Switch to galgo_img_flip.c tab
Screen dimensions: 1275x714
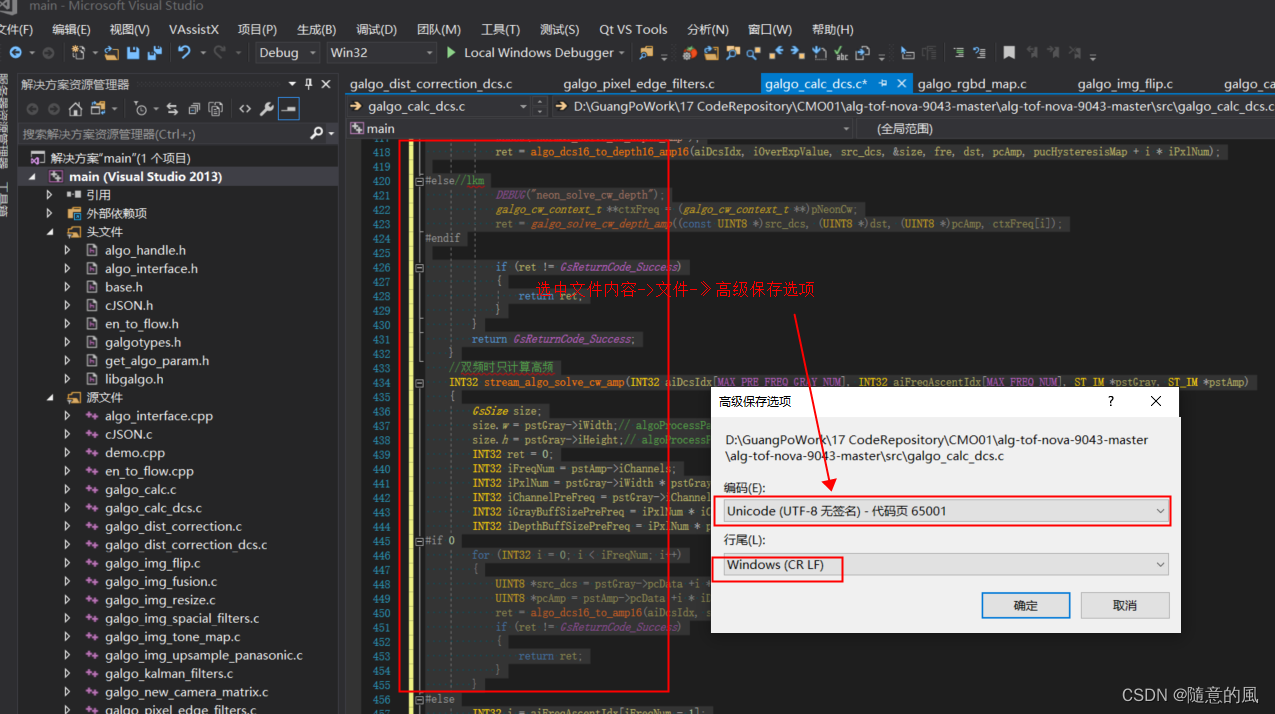click(1125, 84)
